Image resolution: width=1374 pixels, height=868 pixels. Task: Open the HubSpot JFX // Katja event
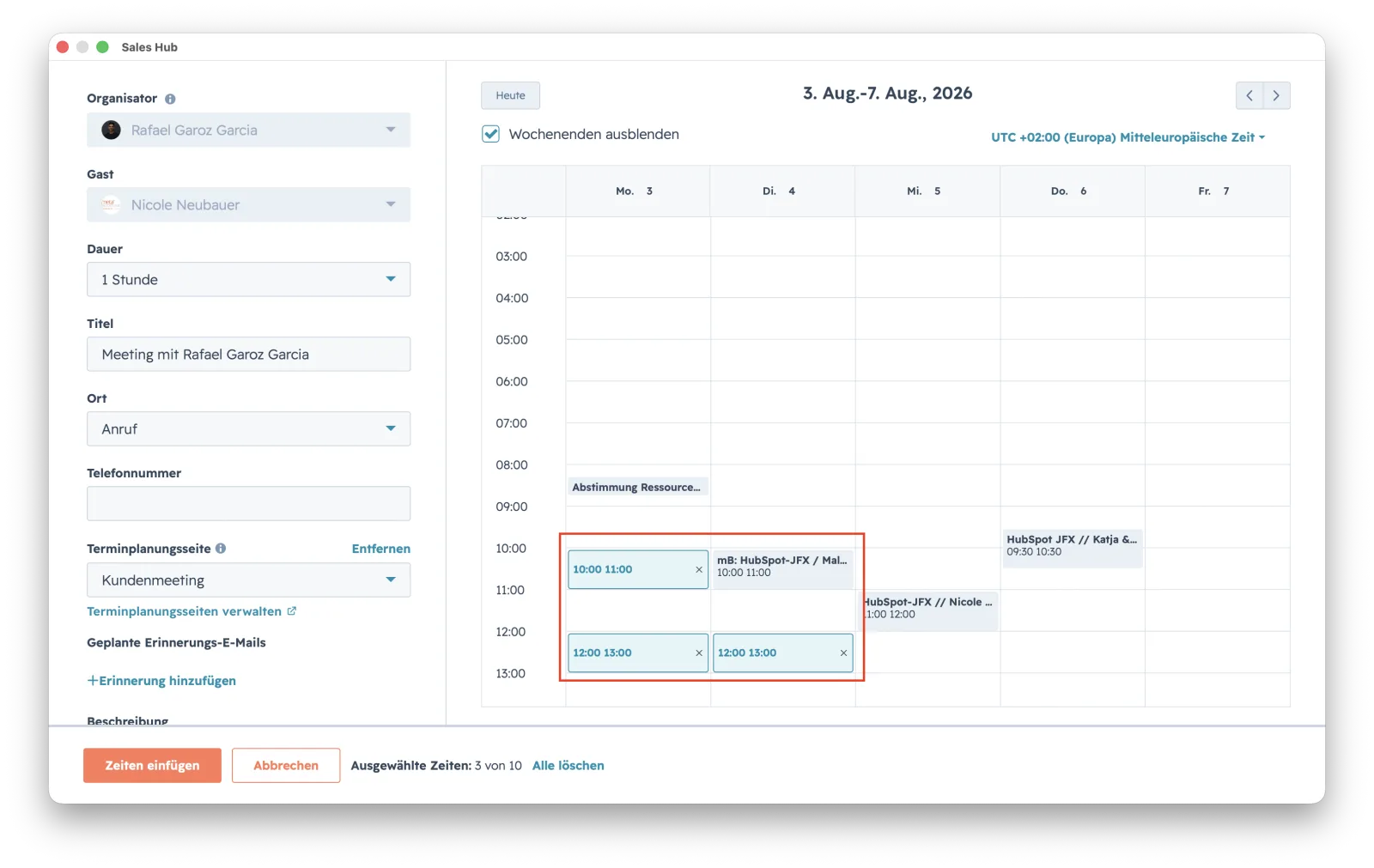(x=1073, y=548)
